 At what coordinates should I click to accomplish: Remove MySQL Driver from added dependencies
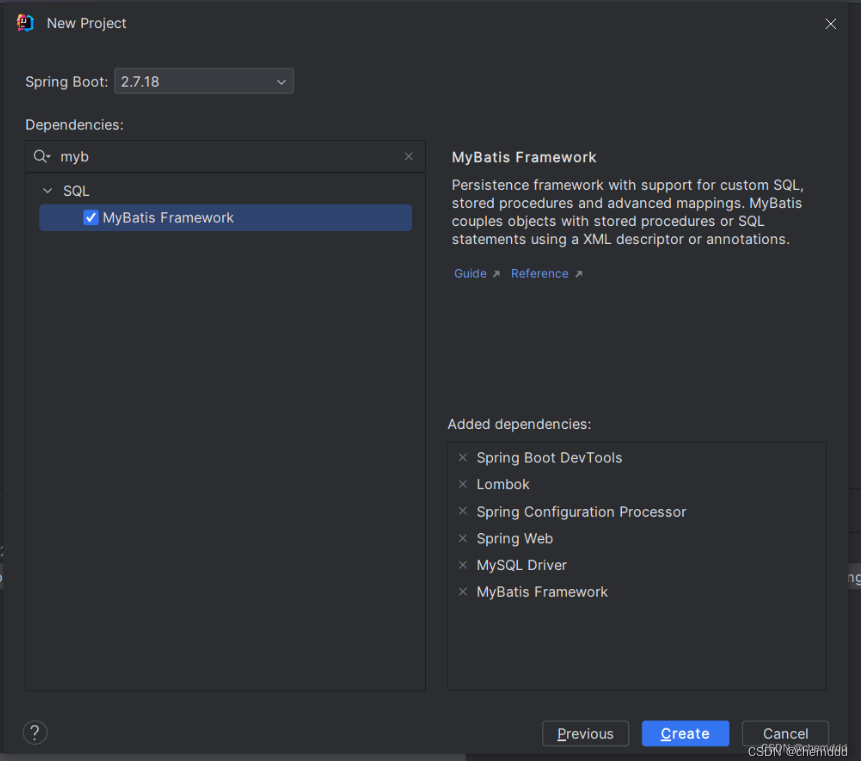click(463, 566)
